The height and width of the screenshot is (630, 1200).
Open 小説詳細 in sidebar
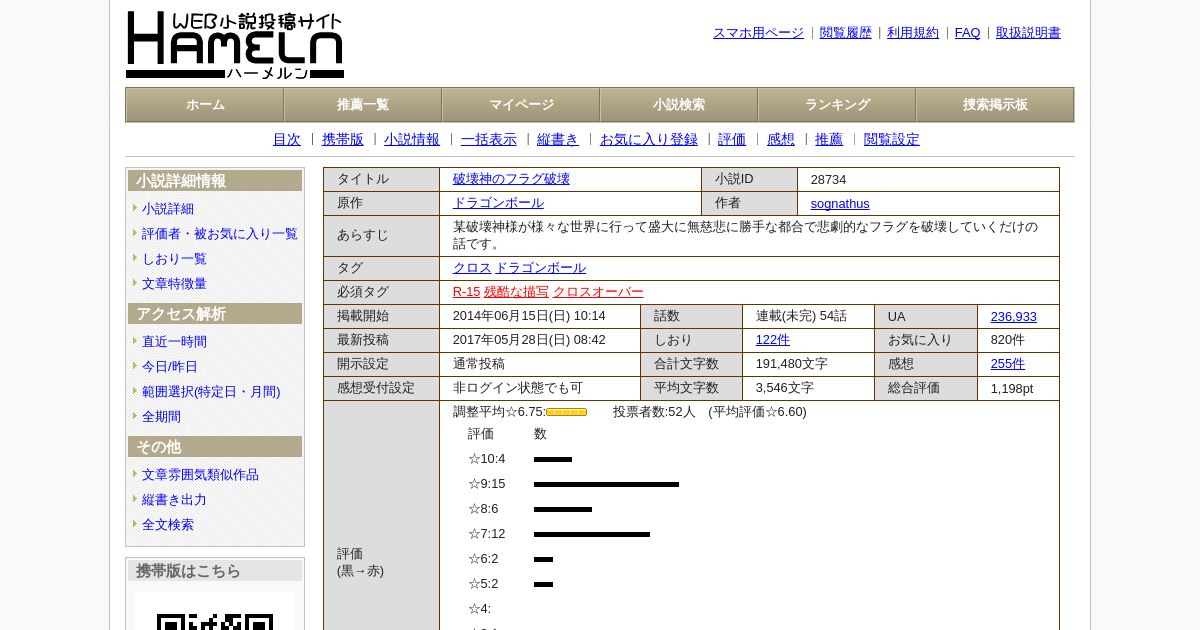168,209
